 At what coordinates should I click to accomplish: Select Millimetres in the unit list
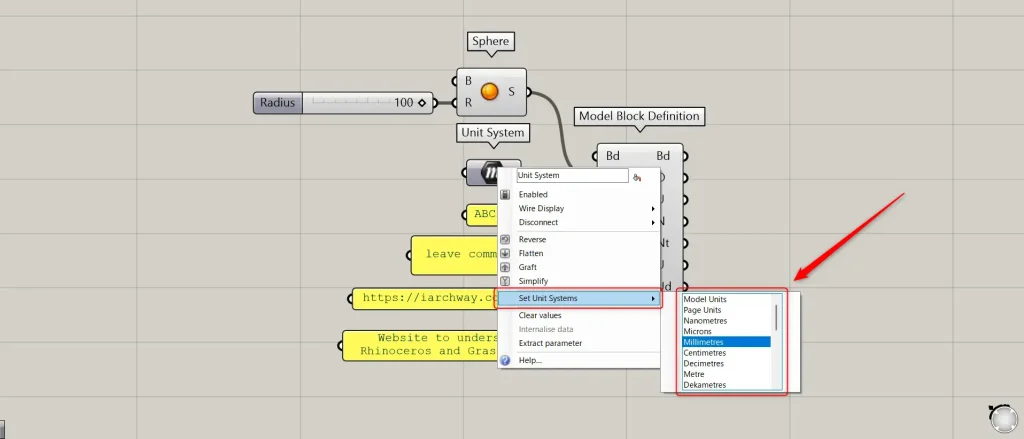[726, 342]
